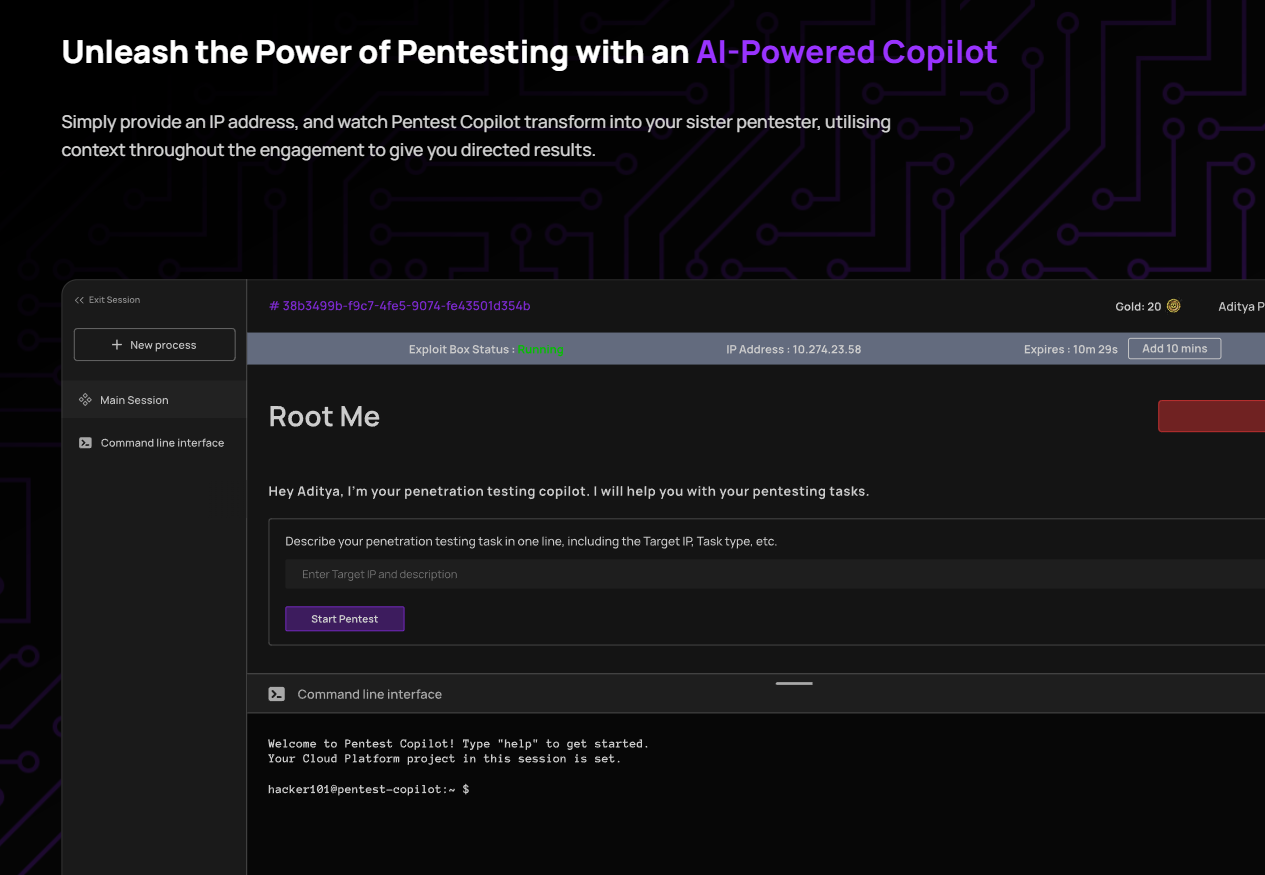Click the sidebar Command line interface terminal icon
The width and height of the screenshot is (1265, 875).
[x=85, y=443]
